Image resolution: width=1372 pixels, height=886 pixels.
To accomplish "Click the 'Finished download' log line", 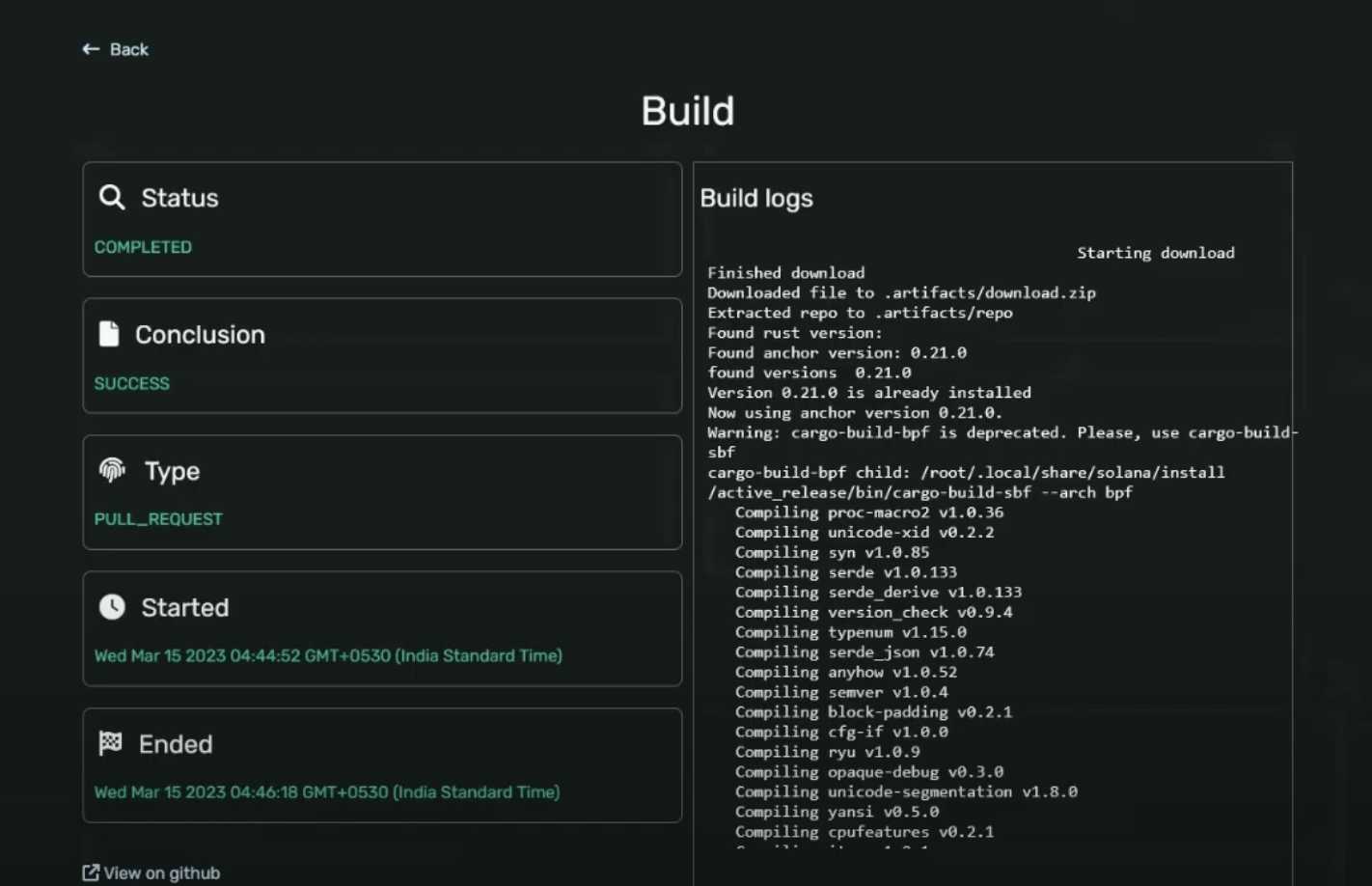I will (x=785, y=273).
